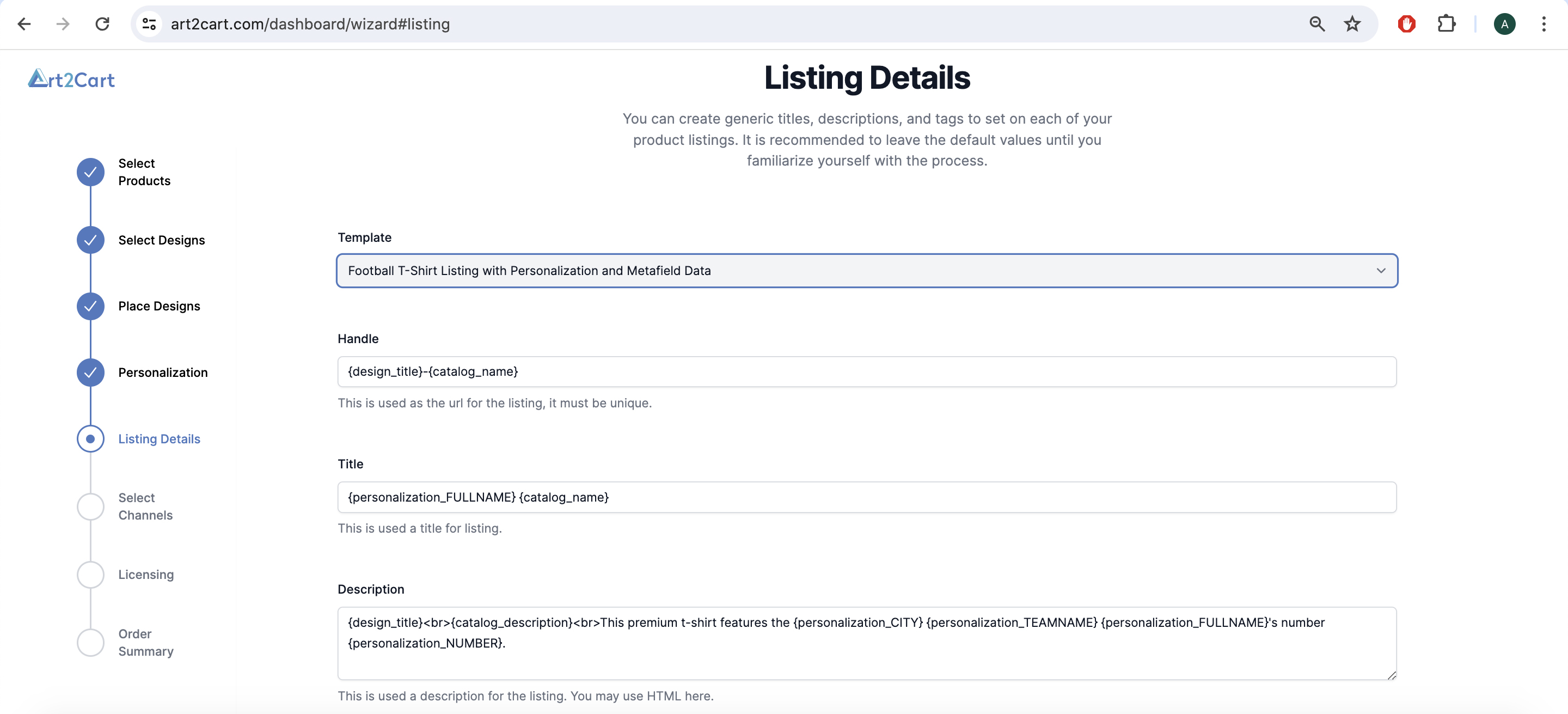
Task: Reload the page with refresh icon
Action: point(102,24)
